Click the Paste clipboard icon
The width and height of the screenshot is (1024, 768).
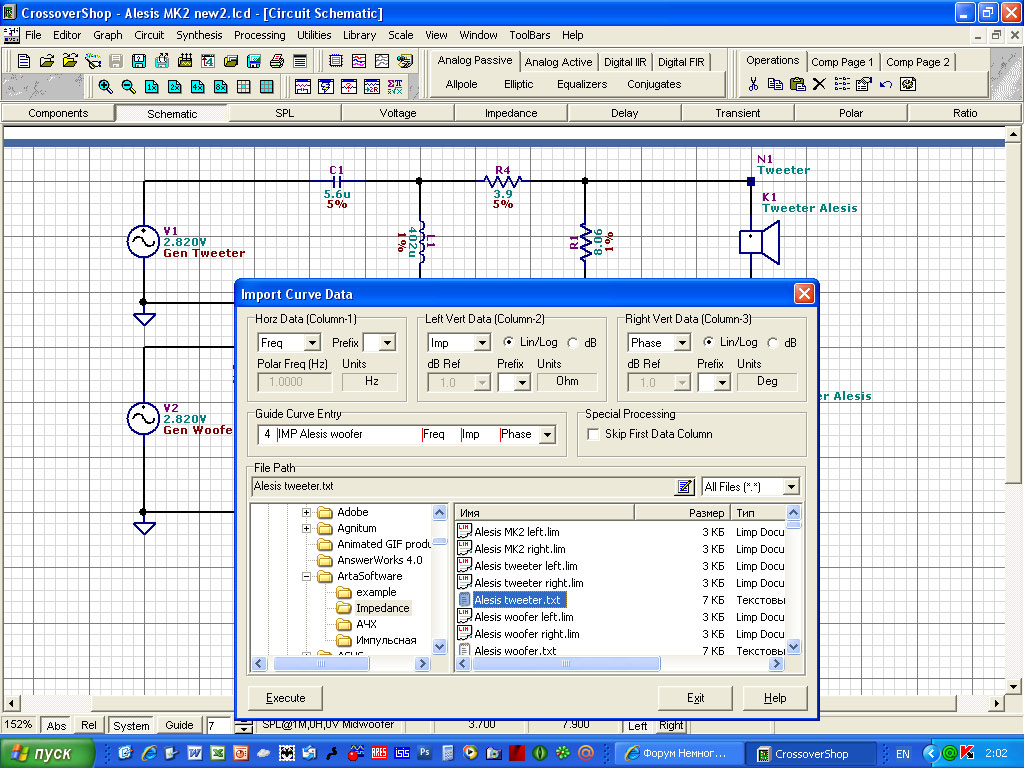click(797, 84)
